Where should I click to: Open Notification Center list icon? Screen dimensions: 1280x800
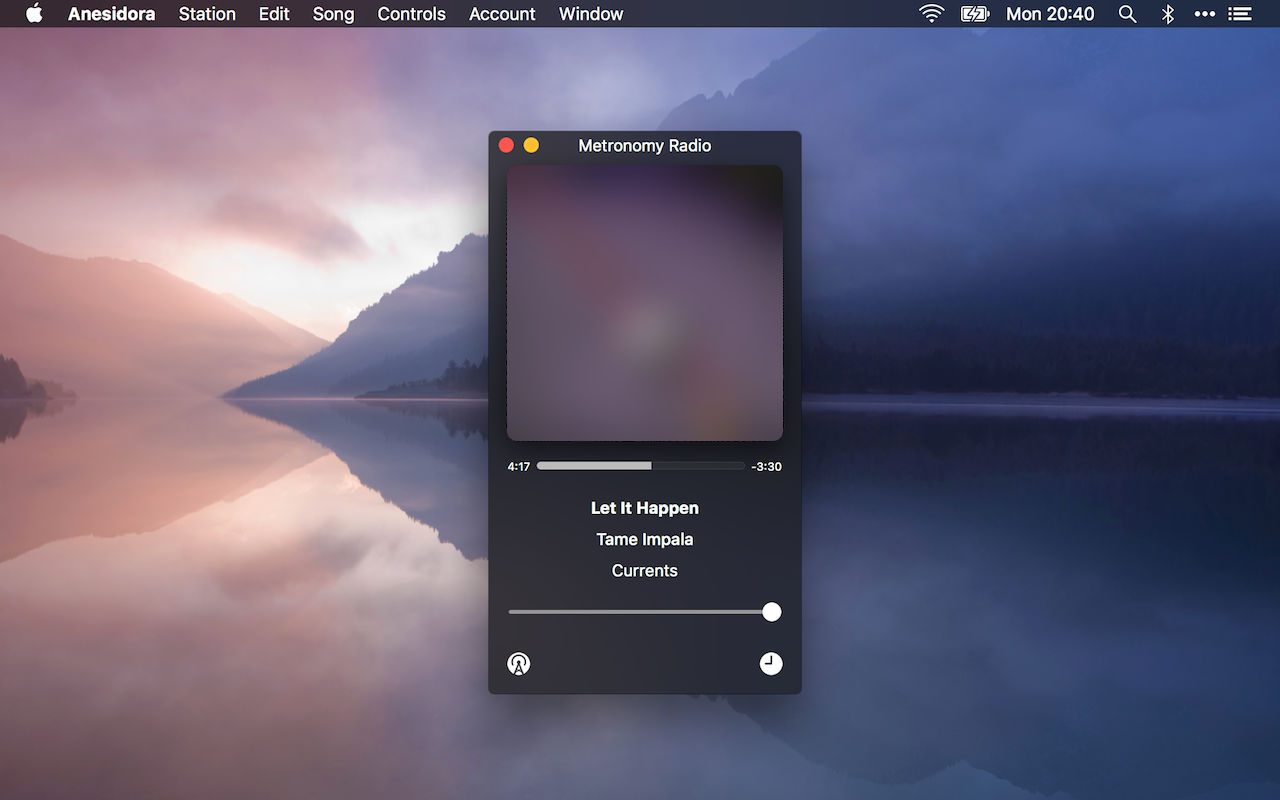click(1240, 14)
